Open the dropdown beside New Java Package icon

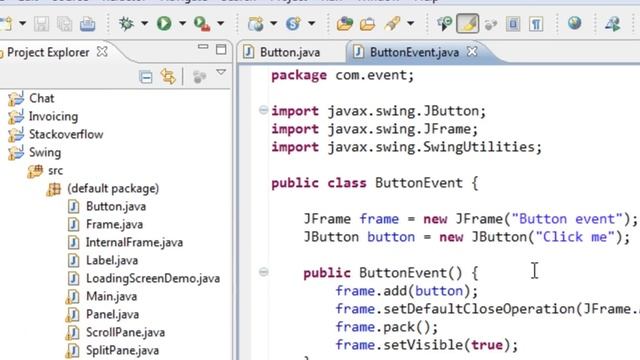coord(273,24)
